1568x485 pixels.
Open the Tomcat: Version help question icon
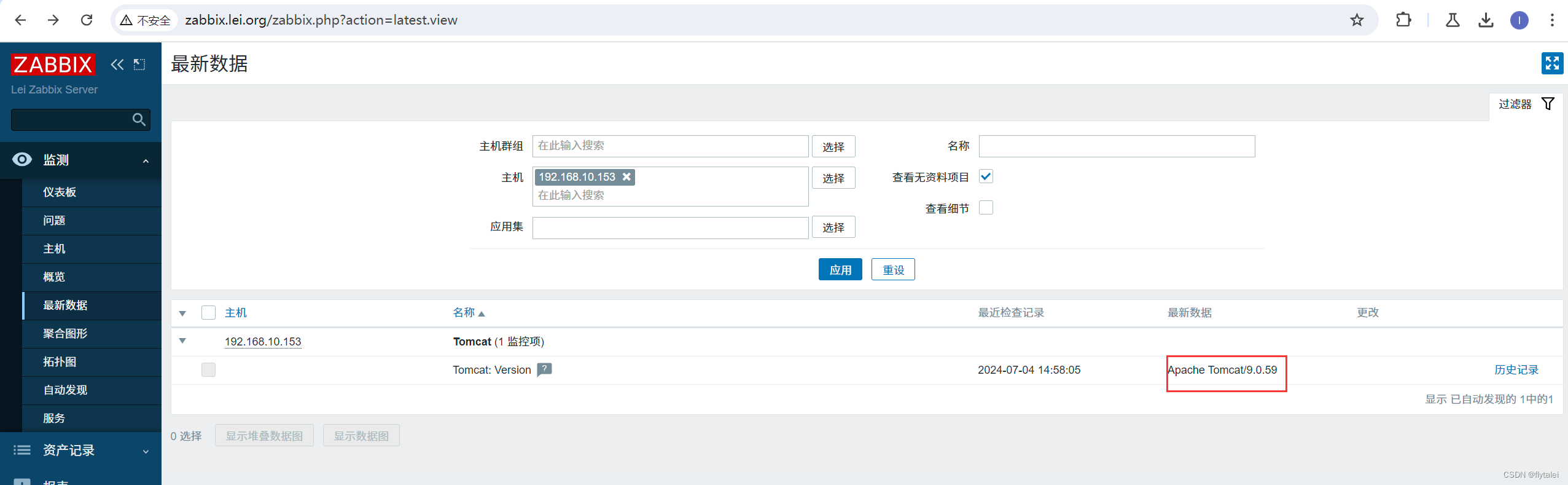(x=544, y=369)
